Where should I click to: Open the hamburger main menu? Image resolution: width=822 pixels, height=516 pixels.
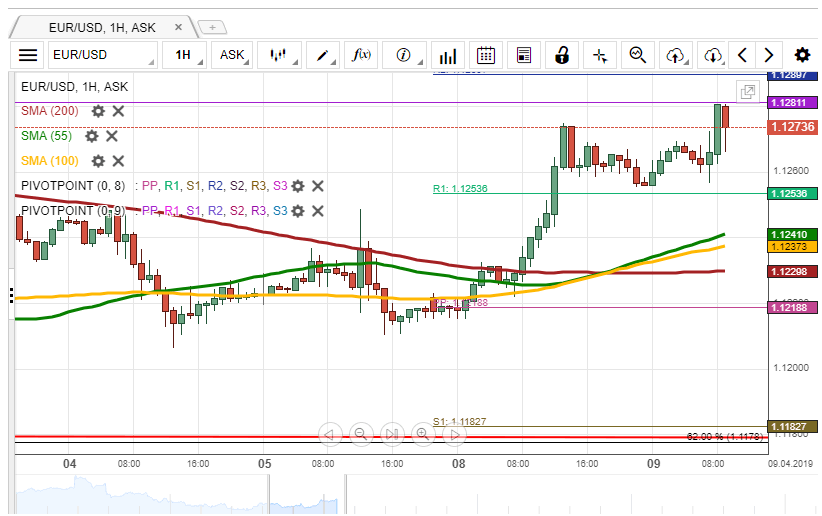tap(28, 55)
